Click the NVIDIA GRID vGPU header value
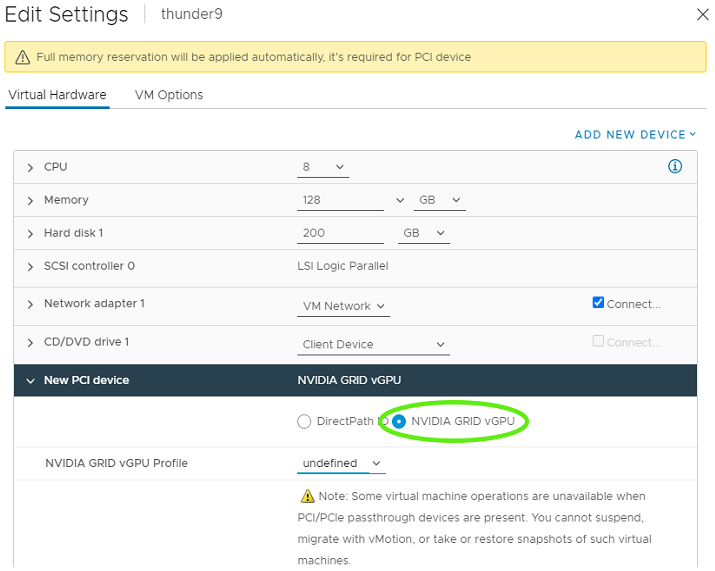This screenshot has width=715, height=571. (349, 380)
